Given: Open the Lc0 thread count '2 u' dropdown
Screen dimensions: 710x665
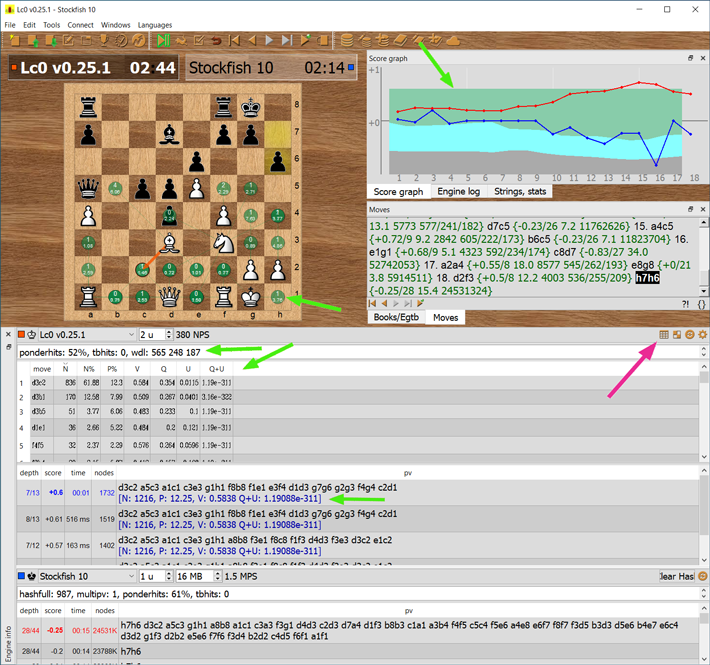Looking at the screenshot, I should pos(155,334).
